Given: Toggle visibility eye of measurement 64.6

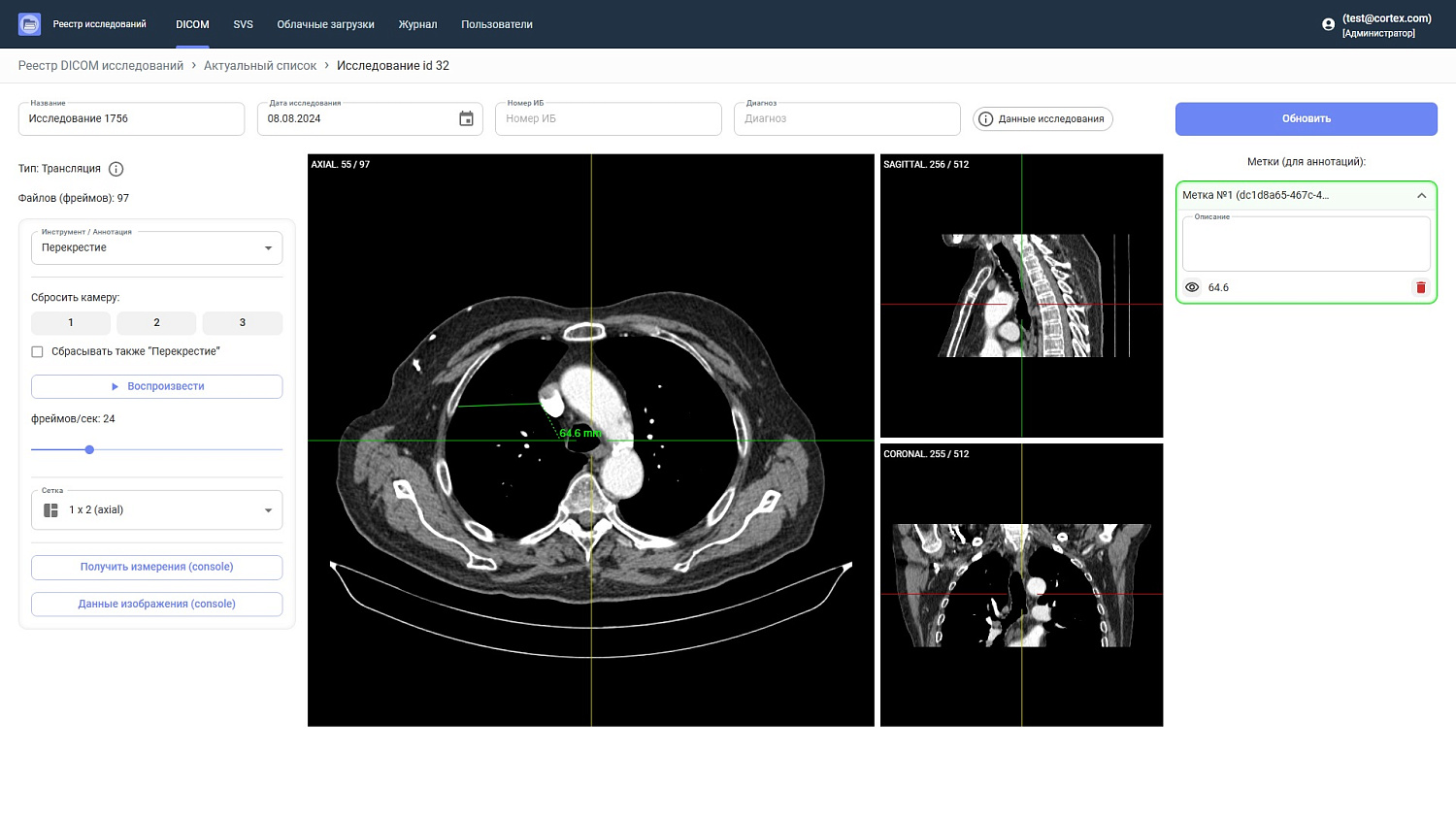Looking at the screenshot, I should 1192,287.
